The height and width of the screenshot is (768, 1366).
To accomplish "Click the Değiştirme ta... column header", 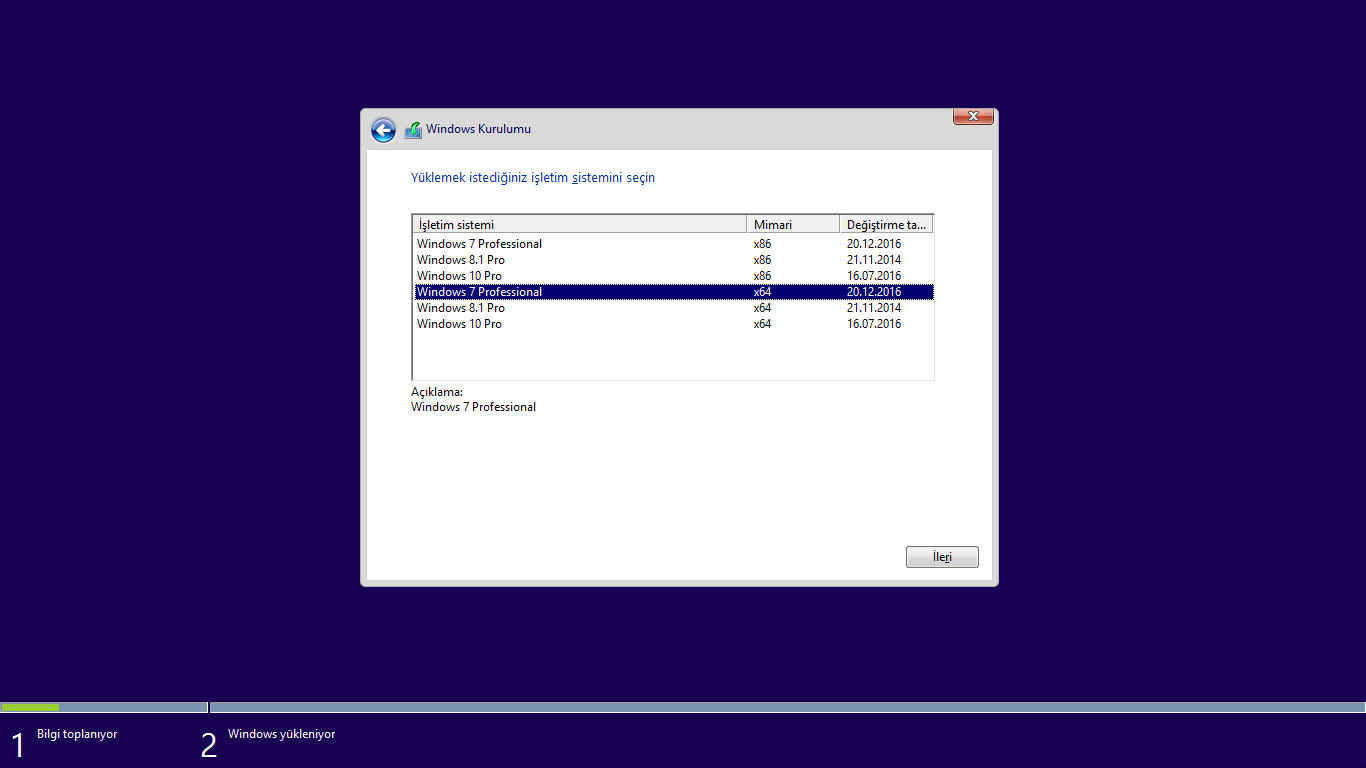I will tap(886, 225).
